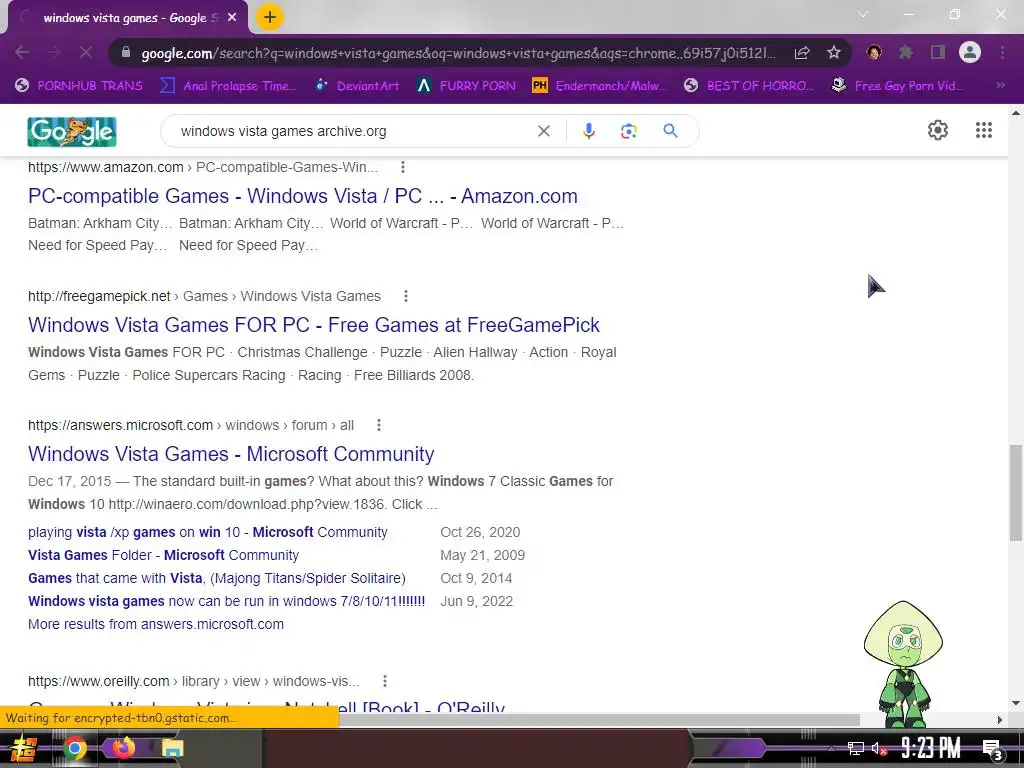Open the extensions puzzle icon
The height and width of the screenshot is (768, 1024).
[x=906, y=52]
